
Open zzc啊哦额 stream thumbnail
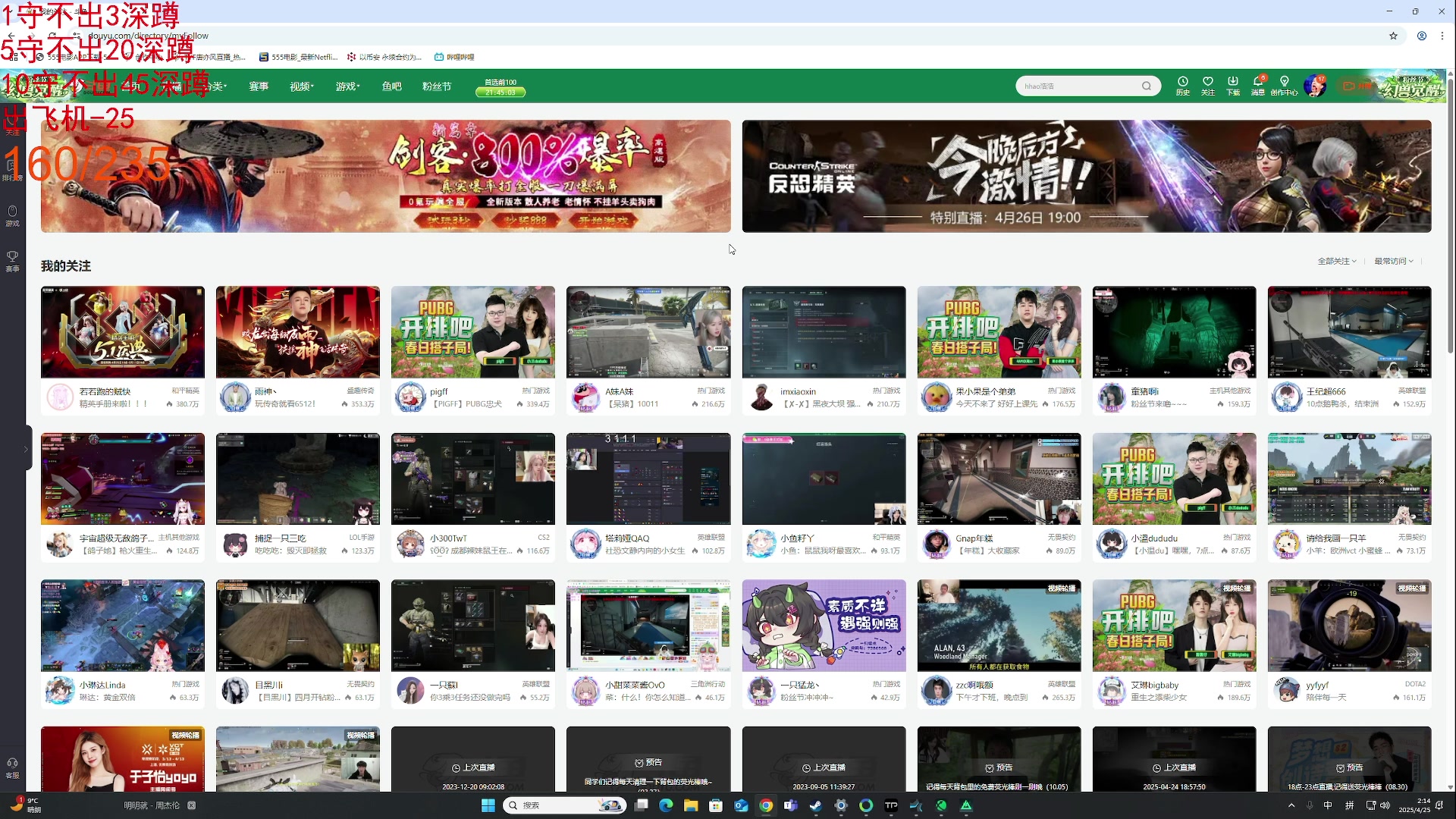point(999,626)
